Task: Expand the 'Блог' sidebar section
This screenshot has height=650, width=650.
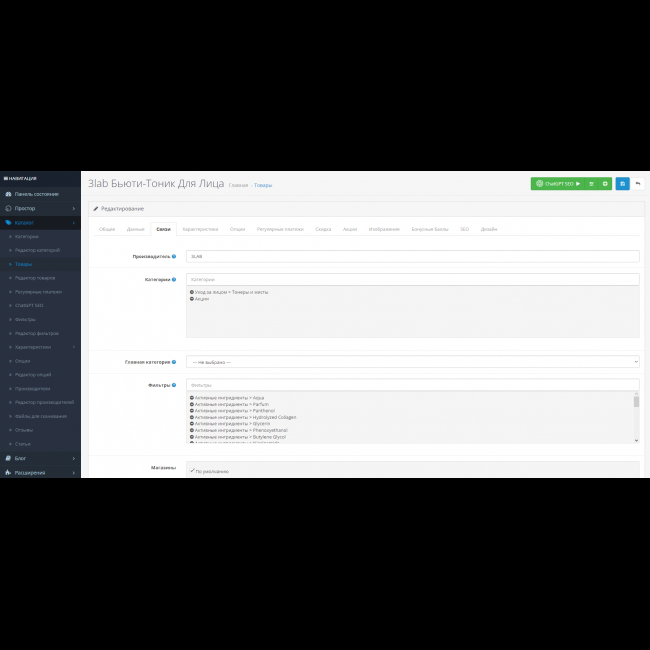Action: tap(40, 458)
